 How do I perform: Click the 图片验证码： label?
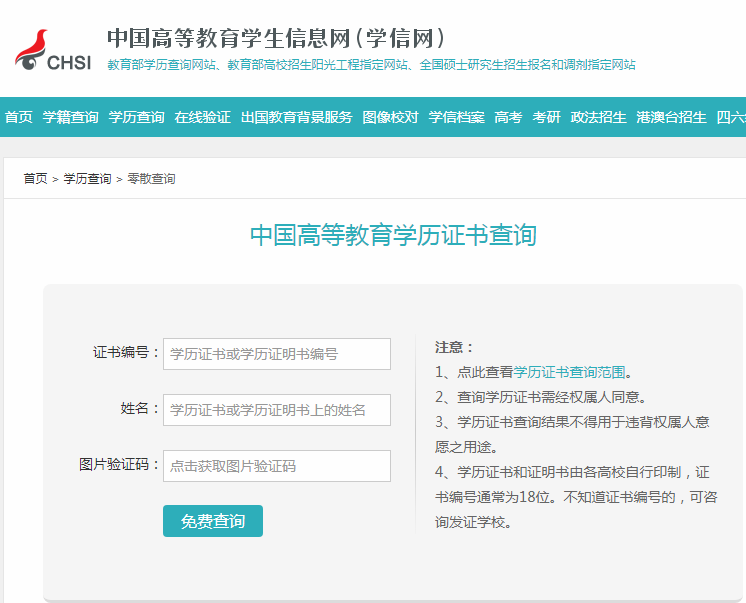(119, 465)
